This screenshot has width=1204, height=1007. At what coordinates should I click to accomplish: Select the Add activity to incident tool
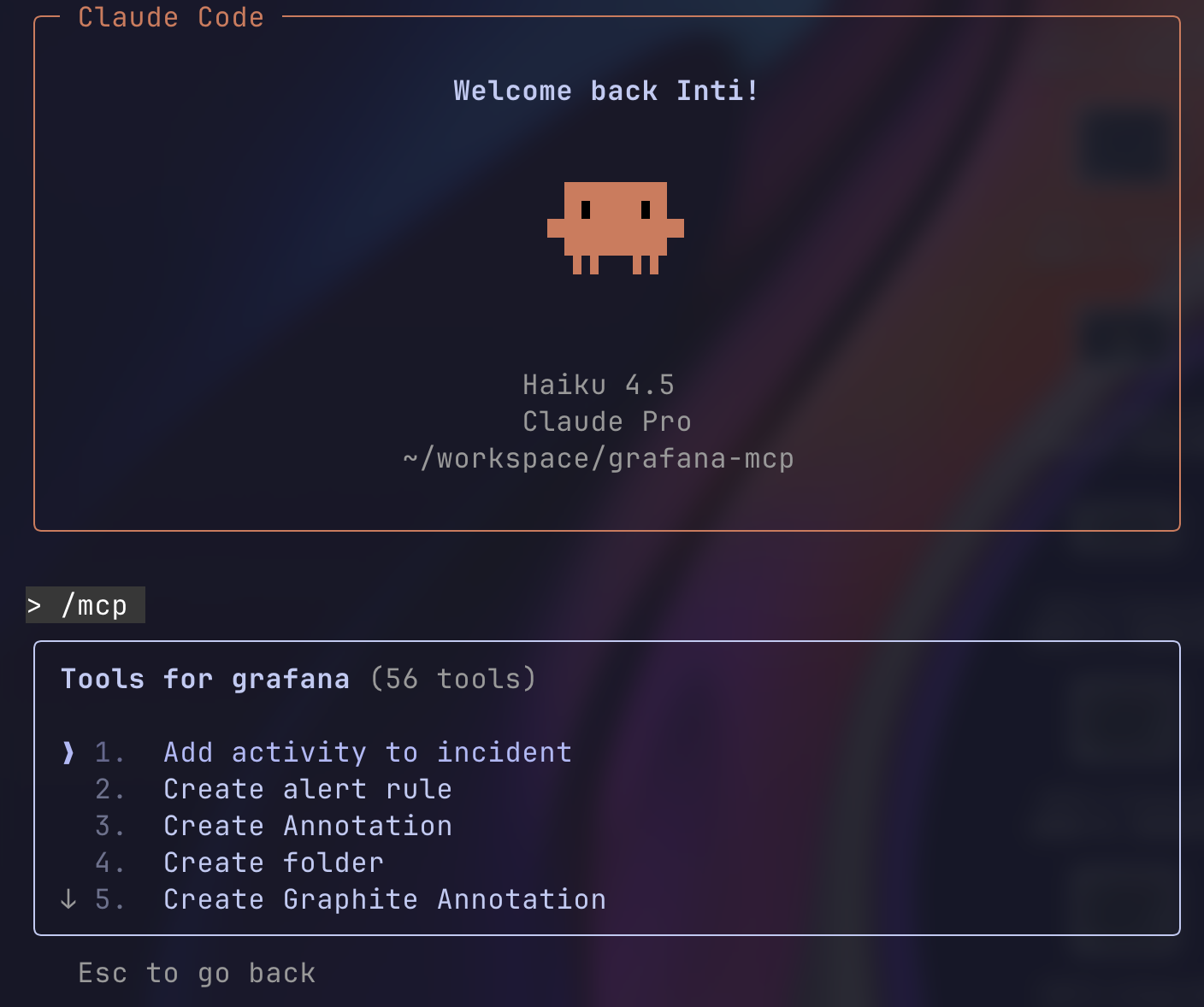click(368, 752)
